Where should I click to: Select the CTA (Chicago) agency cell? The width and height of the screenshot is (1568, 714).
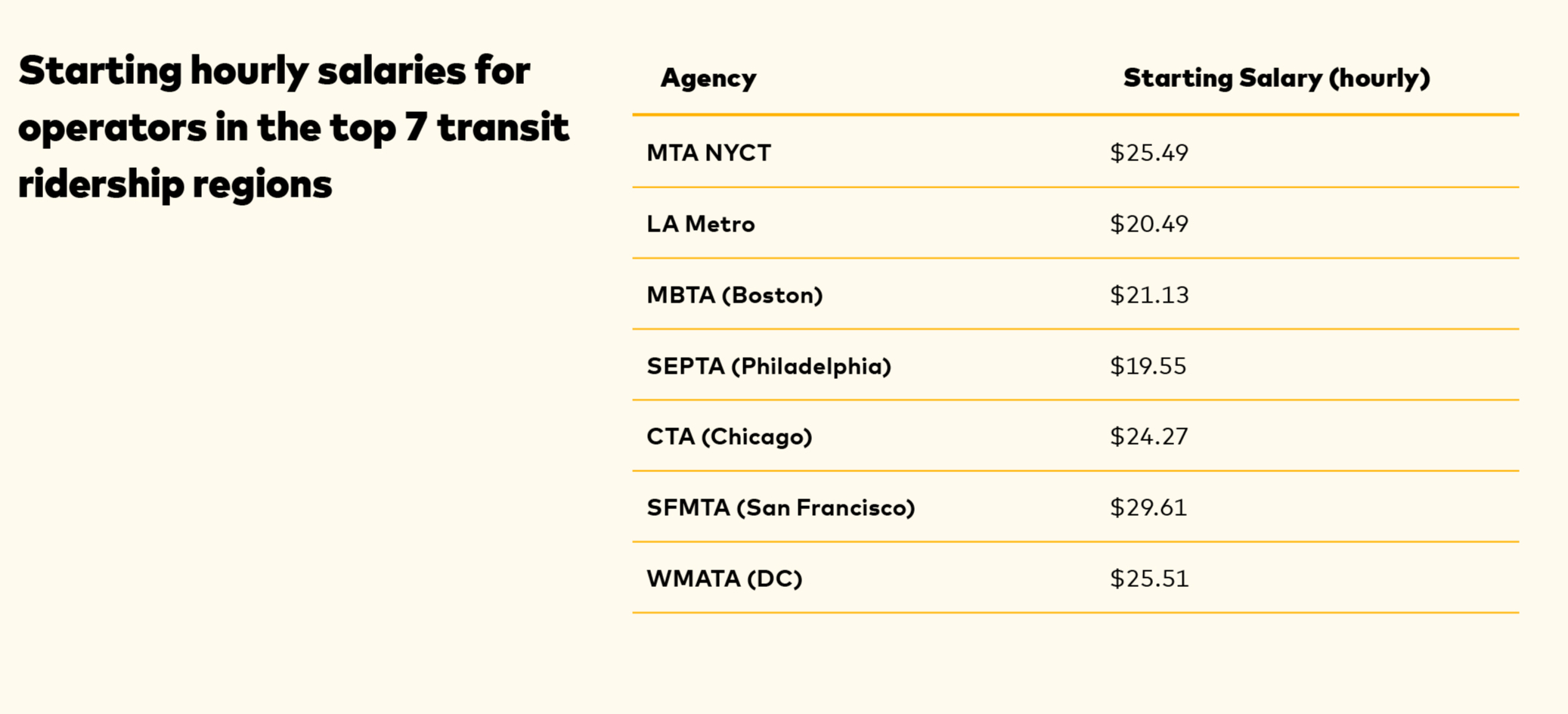(729, 436)
